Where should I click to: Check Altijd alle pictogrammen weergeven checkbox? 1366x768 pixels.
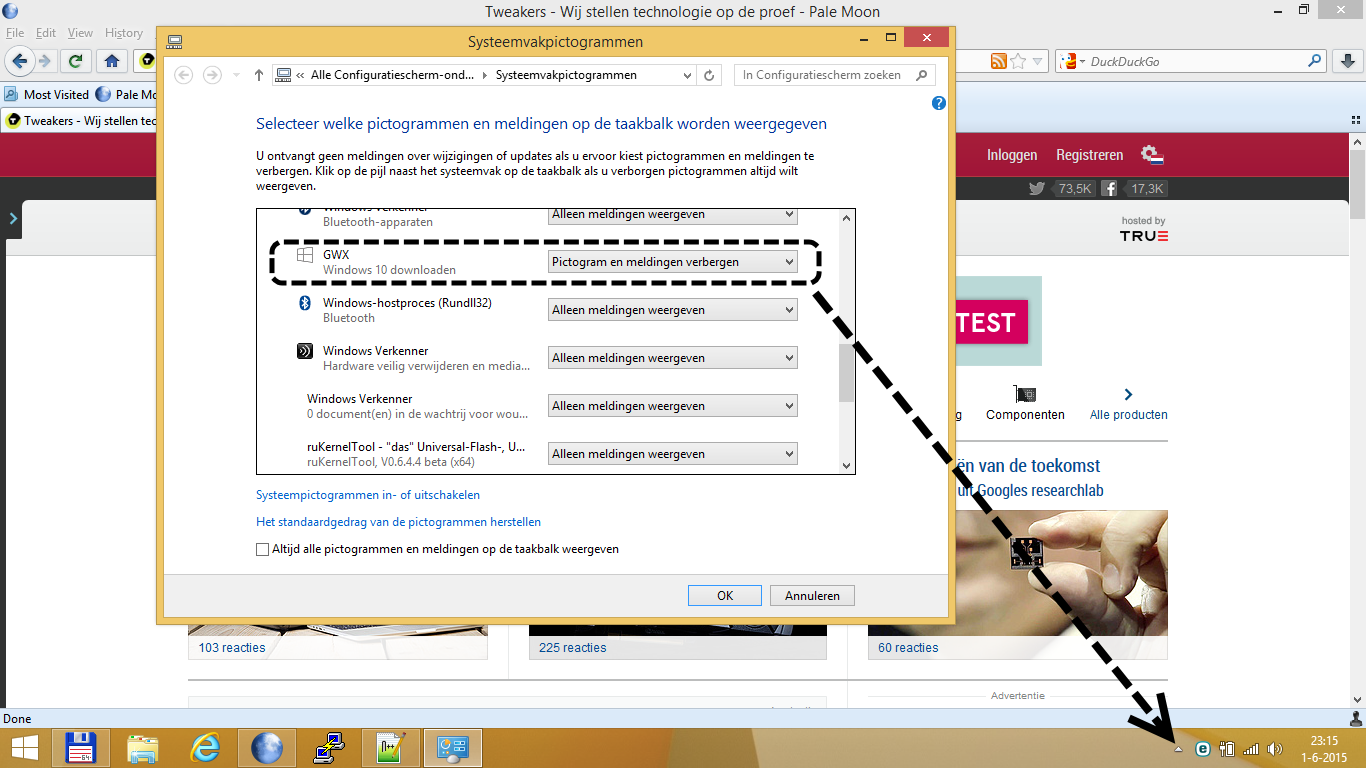coord(263,549)
